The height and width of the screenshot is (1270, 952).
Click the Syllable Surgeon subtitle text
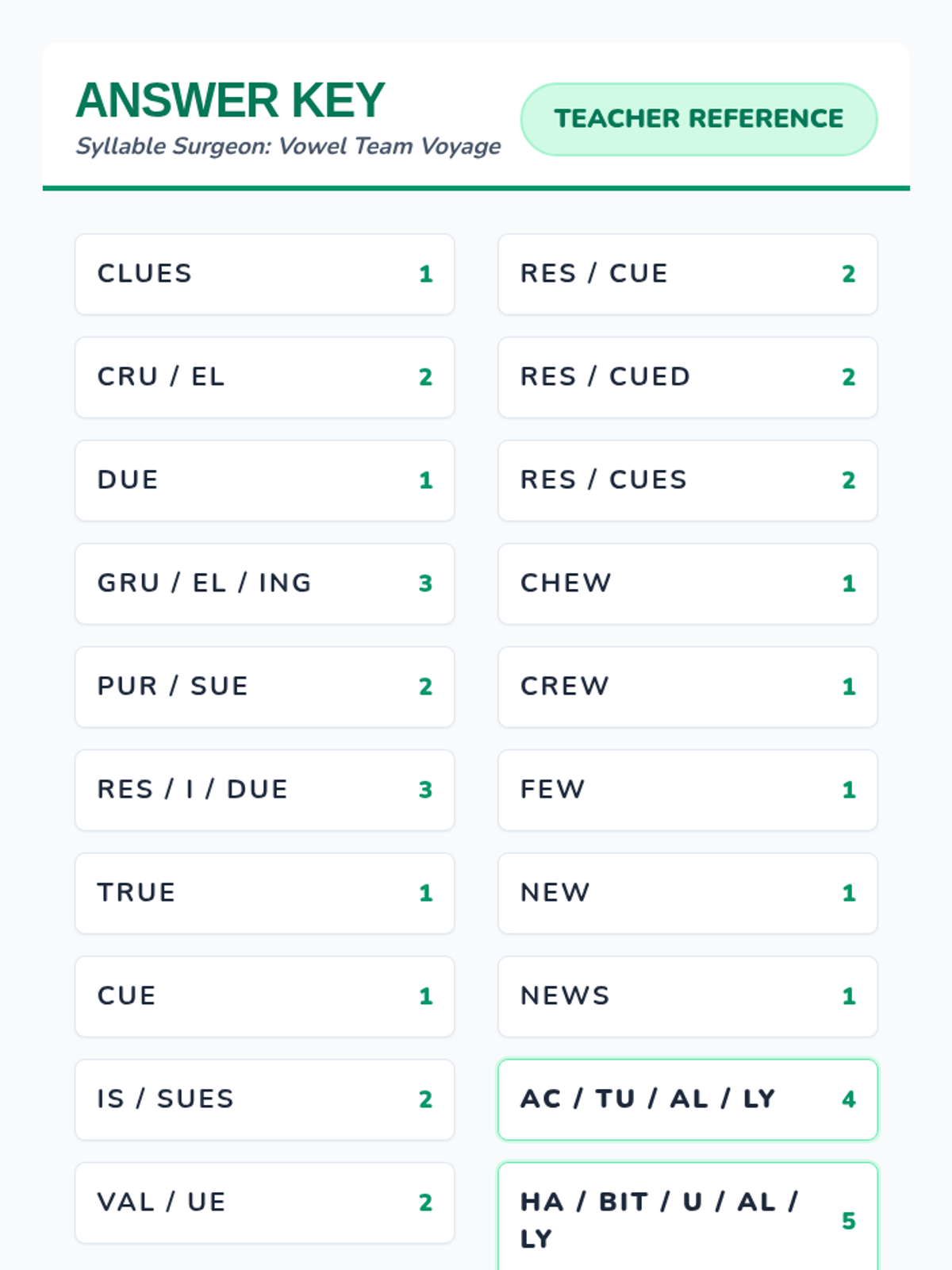pyautogui.click(x=288, y=147)
